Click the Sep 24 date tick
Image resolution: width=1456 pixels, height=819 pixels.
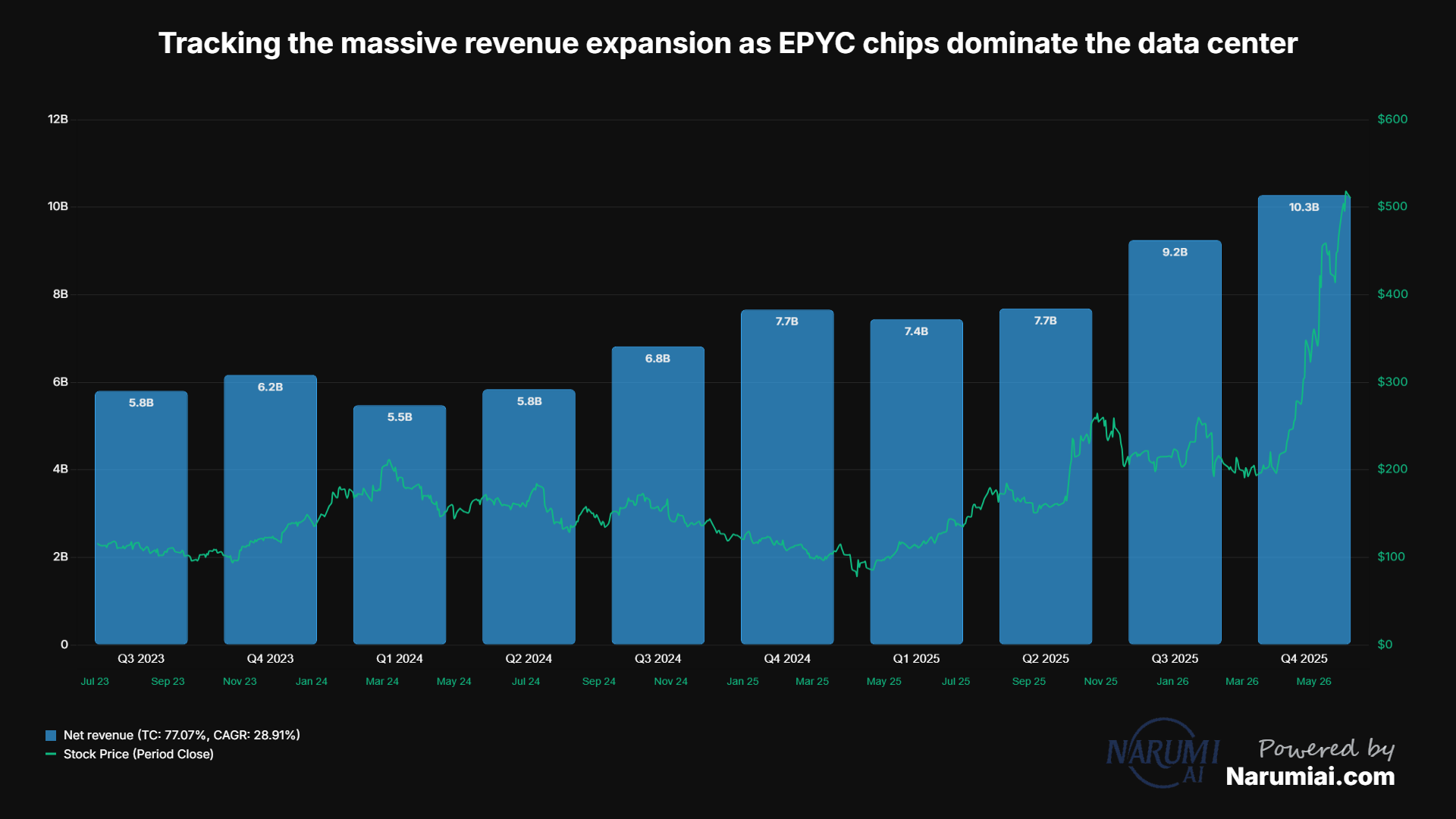point(599,682)
